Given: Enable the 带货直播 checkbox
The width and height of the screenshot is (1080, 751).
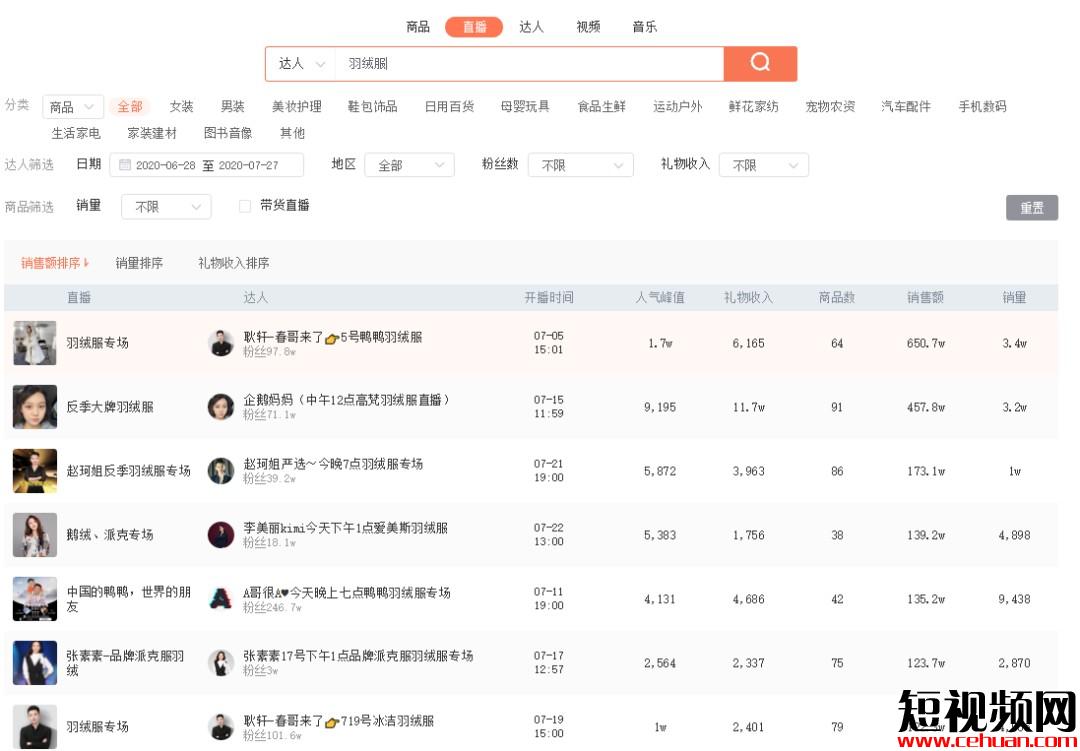Looking at the screenshot, I should click(x=245, y=206).
